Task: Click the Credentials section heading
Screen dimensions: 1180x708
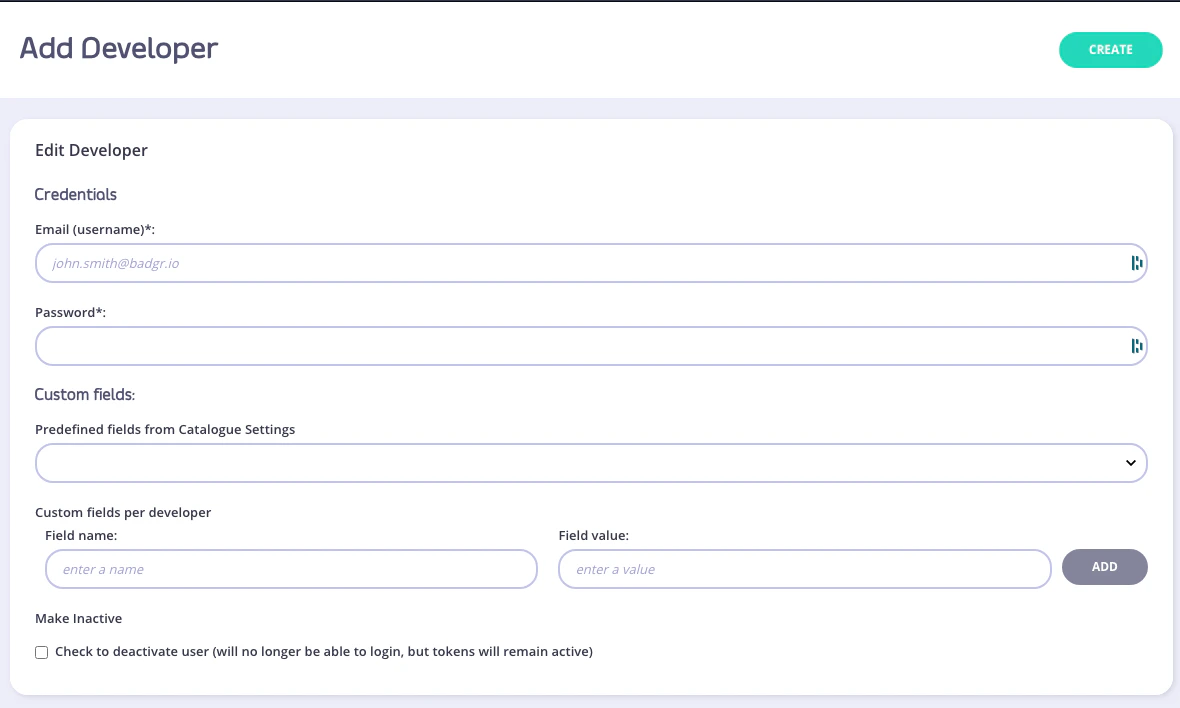Action: click(x=76, y=194)
